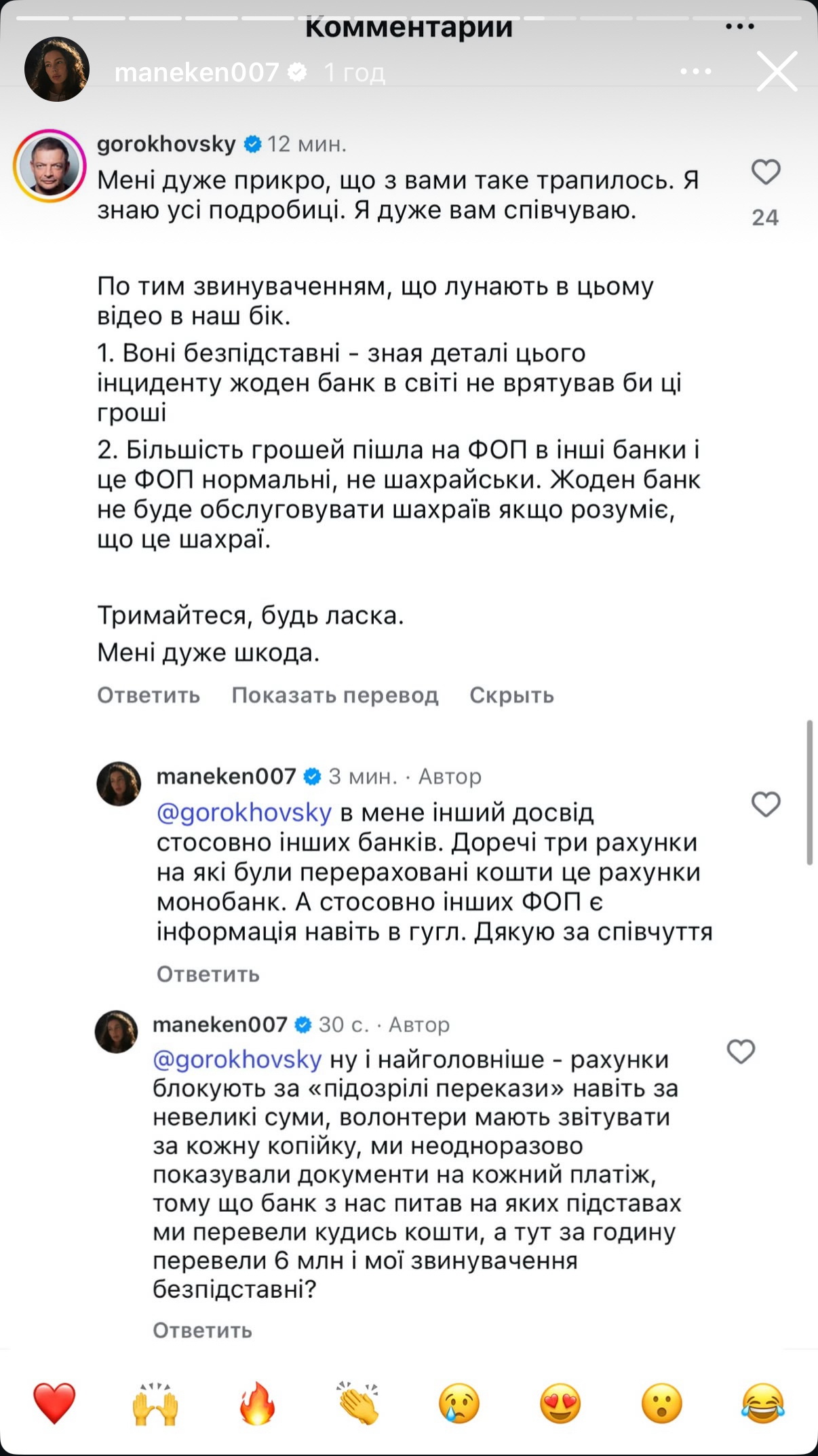Click Ответить under gorokhovsky's comment
Viewport: 818px width, 1456px height.
point(149,695)
